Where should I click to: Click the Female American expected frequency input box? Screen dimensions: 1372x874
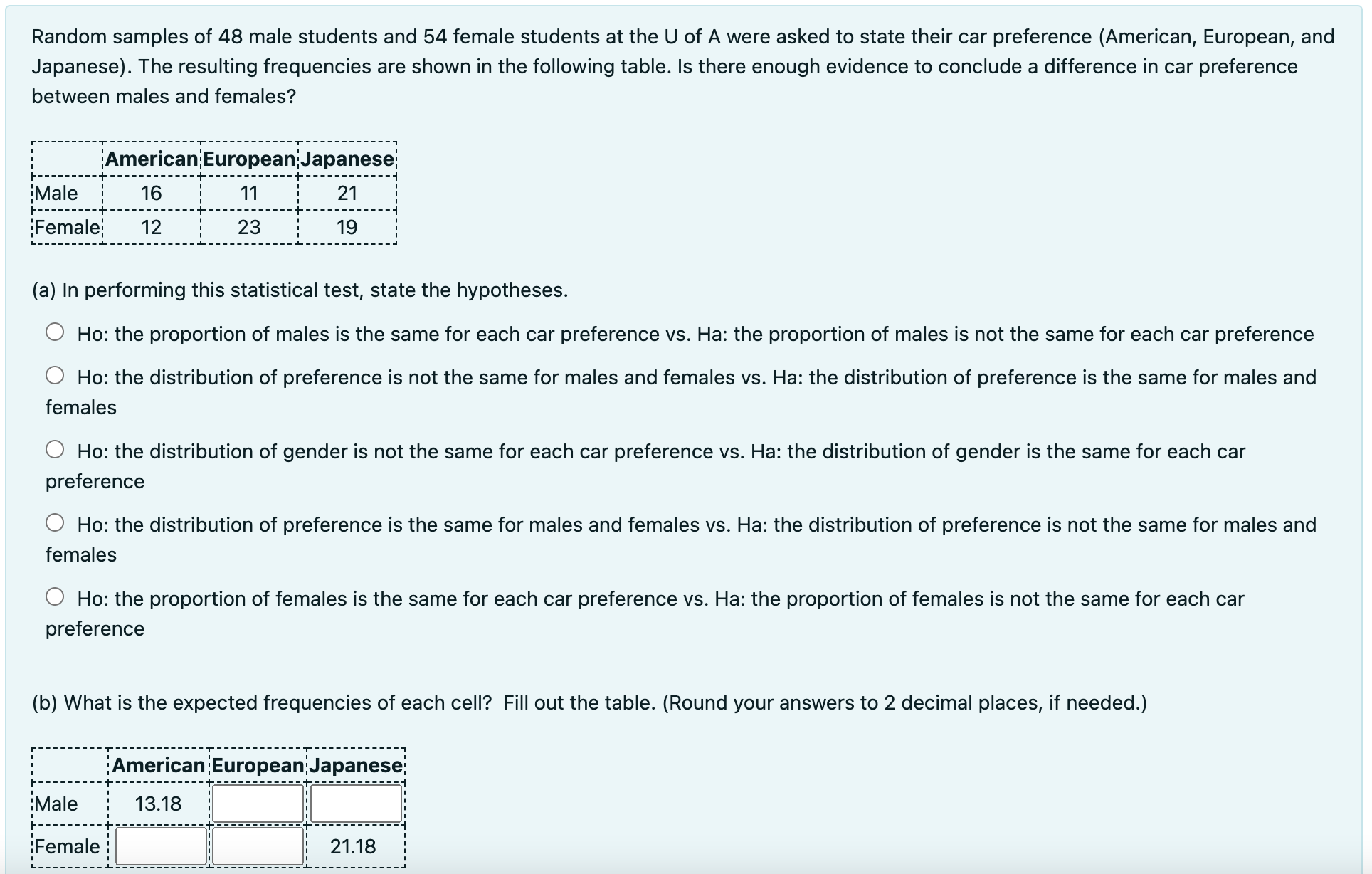pyautogui.click(x=159, y=847)
